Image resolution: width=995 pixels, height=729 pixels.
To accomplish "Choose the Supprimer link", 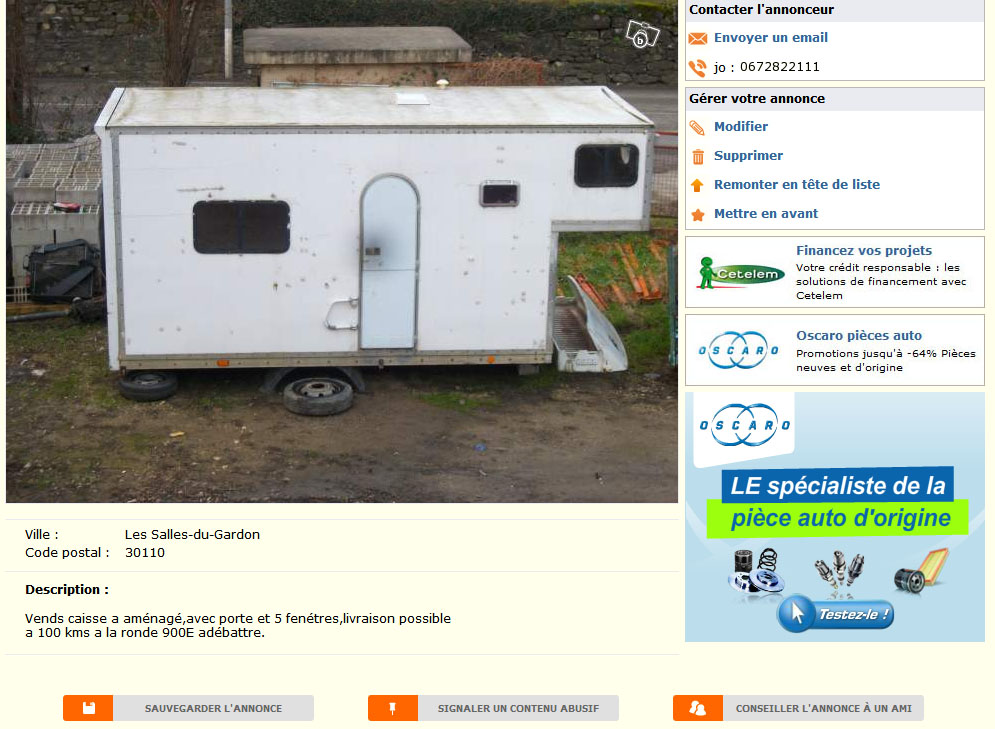I will tap(748, 155).
